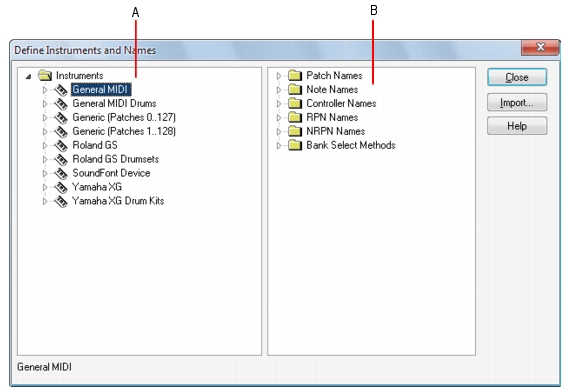Click the Note Names folder icon
571x392 pixels.
click(295, 89)
